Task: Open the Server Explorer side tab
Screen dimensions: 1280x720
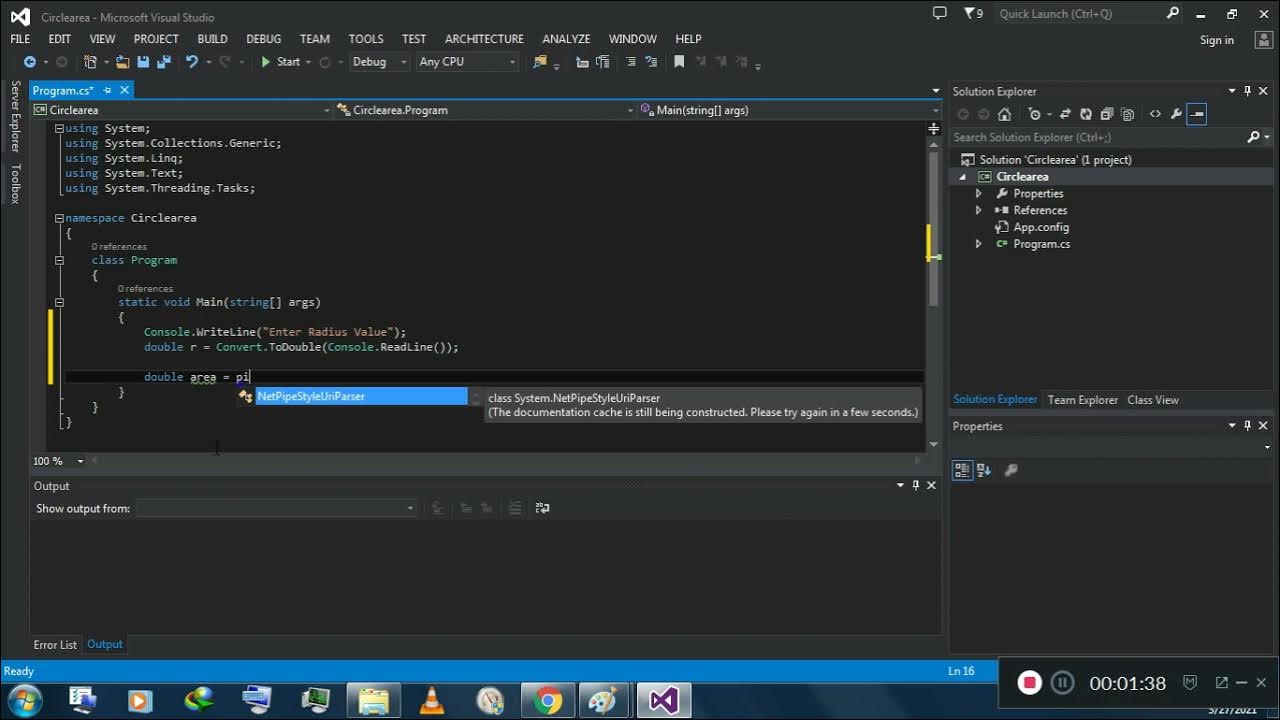Action: (x=15, y=116)
